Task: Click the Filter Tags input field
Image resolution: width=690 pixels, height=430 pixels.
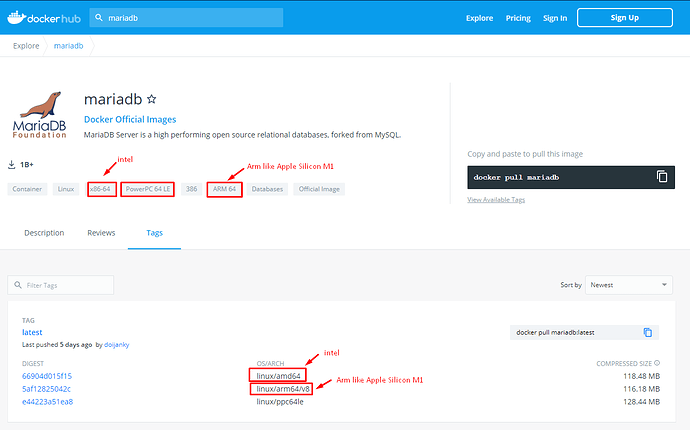Action: 61,285
